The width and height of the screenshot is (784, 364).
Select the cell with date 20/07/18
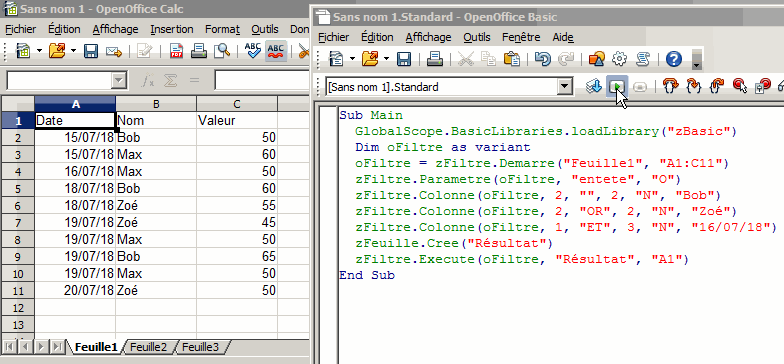point(75,290)
